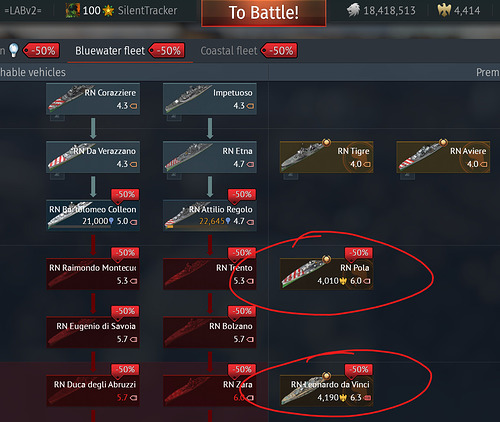Select the Impetuoso destroyer card
Viewport: 500px width, 422px height.
pyautogui.click(x=210, y=99)
